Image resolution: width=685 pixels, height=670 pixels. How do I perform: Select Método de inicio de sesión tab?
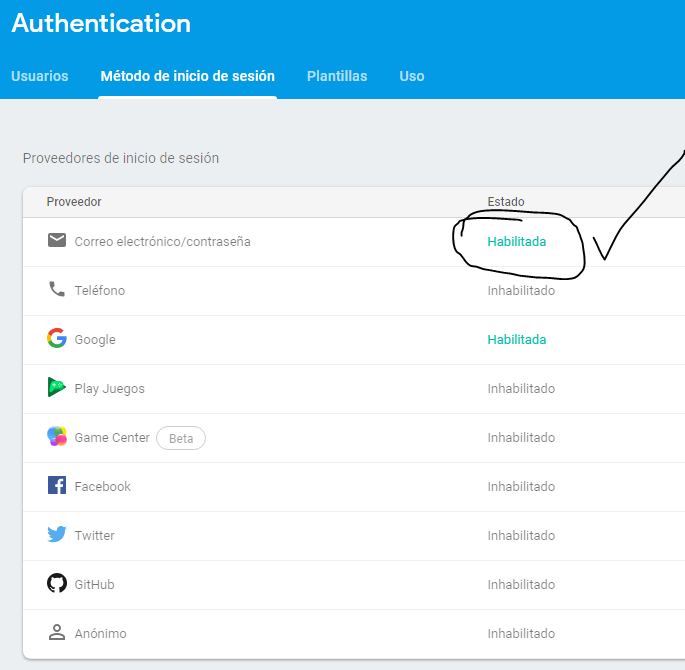(187, 76)
